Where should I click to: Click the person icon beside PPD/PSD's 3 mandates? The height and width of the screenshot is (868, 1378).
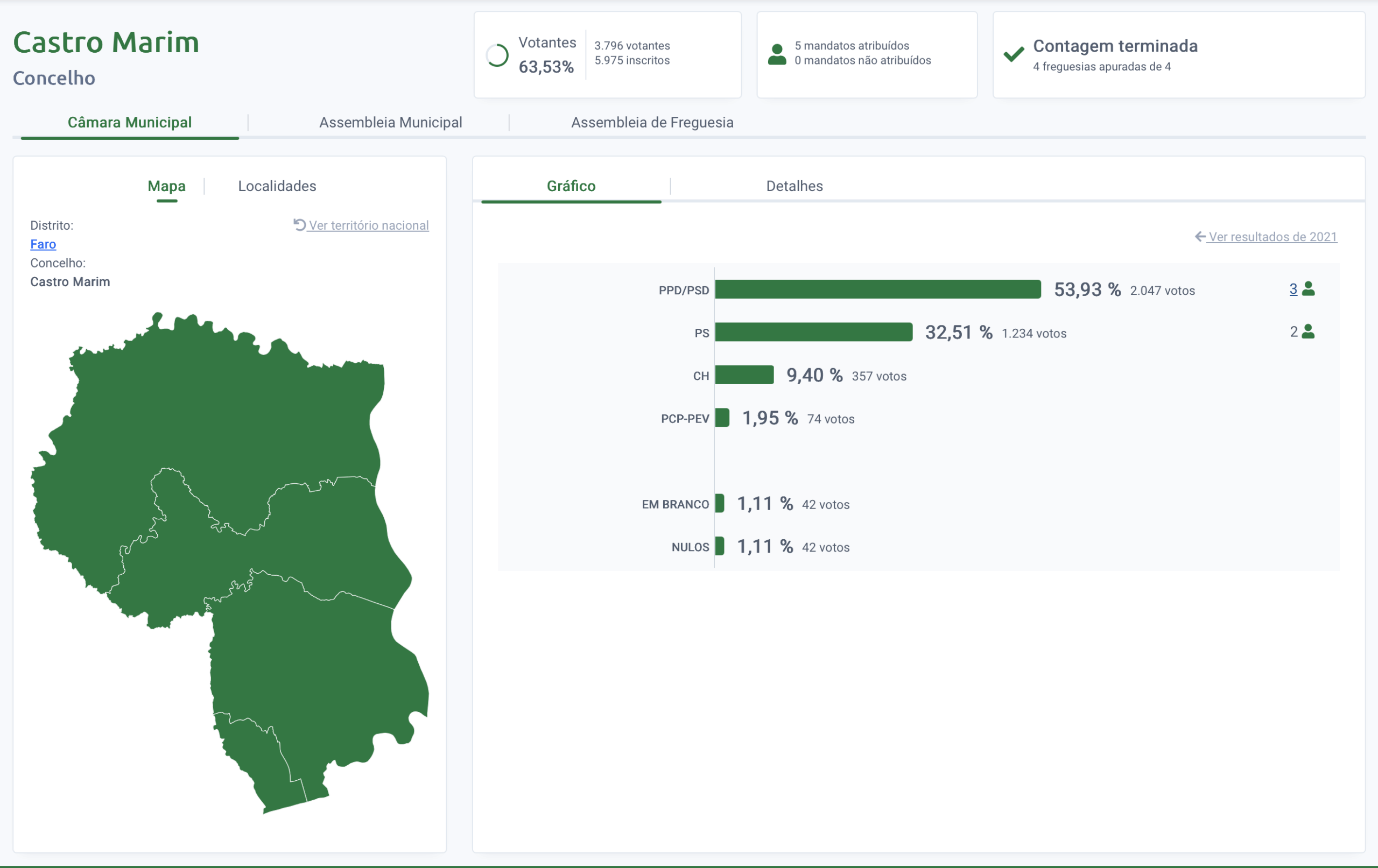[x=1308, y=289]
